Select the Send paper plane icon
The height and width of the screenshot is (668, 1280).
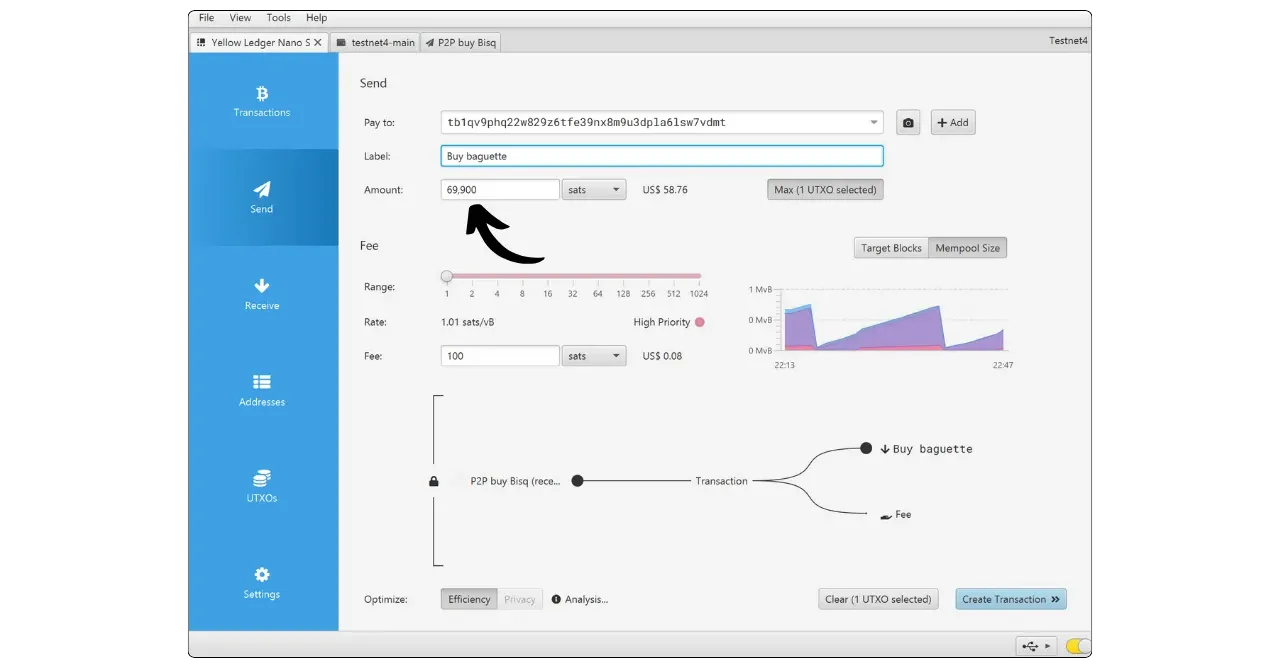[x=262, y=189]
